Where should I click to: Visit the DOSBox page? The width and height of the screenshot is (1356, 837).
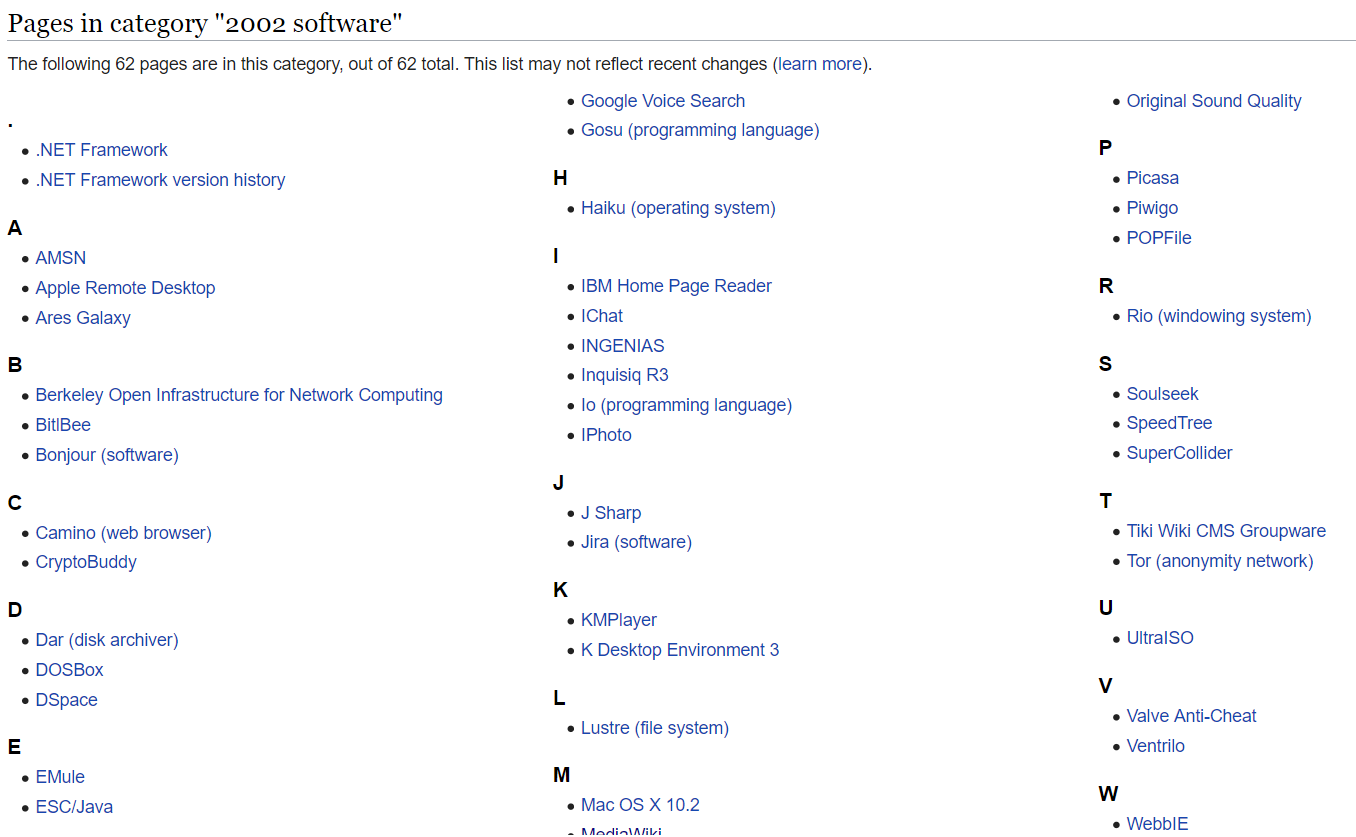70,670
